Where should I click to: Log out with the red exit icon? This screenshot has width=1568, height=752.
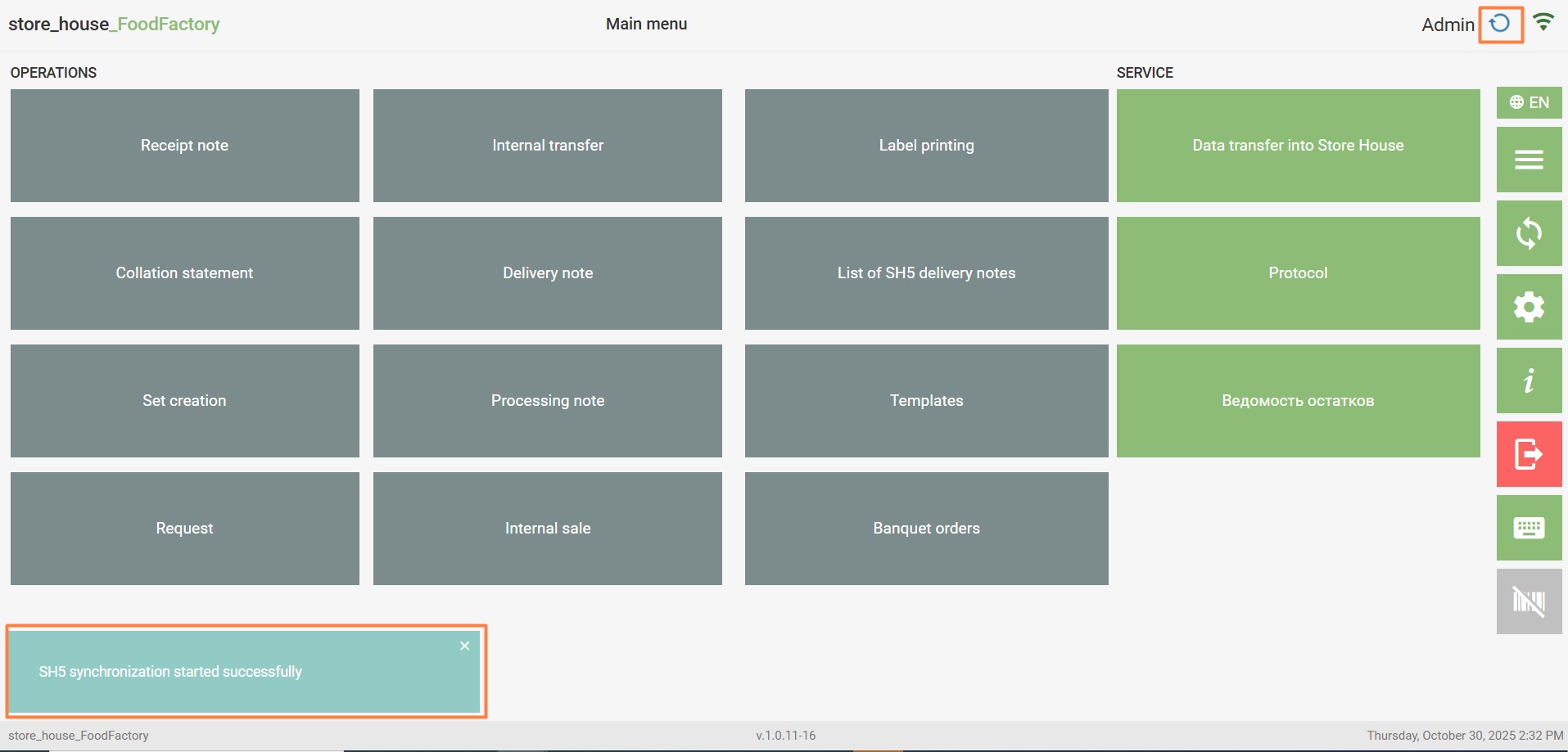(1529, 454)
